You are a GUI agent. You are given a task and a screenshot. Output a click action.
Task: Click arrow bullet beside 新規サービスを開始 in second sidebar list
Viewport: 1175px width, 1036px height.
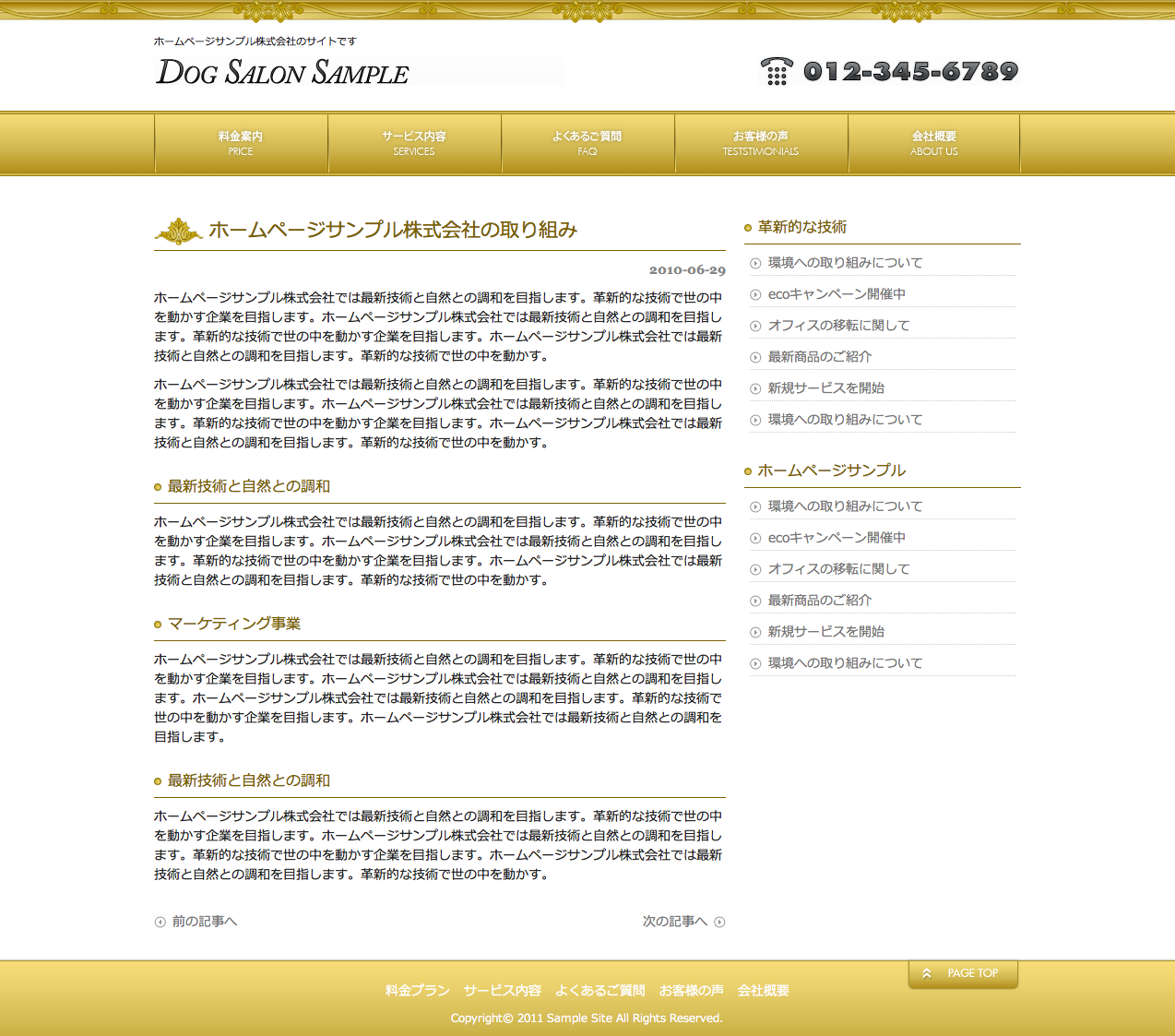[x=755, y=632]
